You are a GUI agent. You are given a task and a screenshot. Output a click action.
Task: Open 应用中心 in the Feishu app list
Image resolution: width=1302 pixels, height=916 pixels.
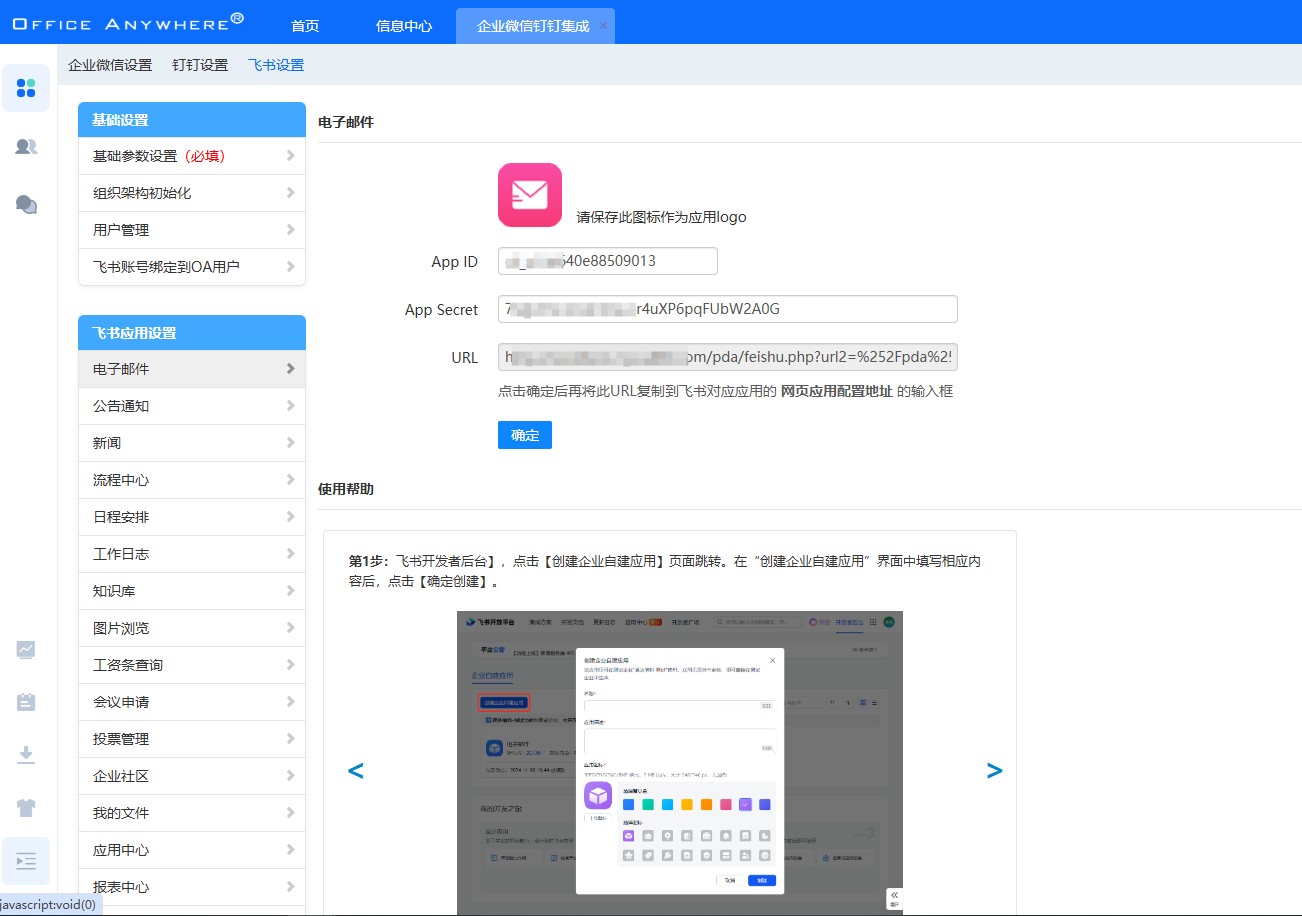click(192, 850)
